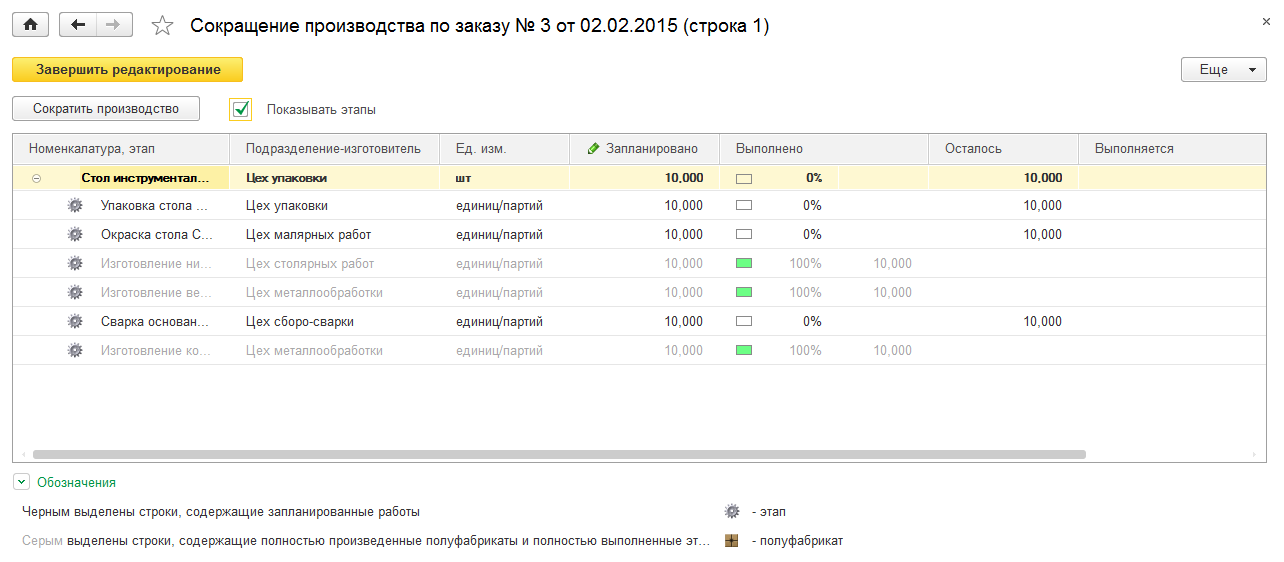This screenshot has height=562, width=1284.
Task: Click empty progress bar of Цех сборо-сварки row
Action: pyautogui.click(x=743, y=322)
